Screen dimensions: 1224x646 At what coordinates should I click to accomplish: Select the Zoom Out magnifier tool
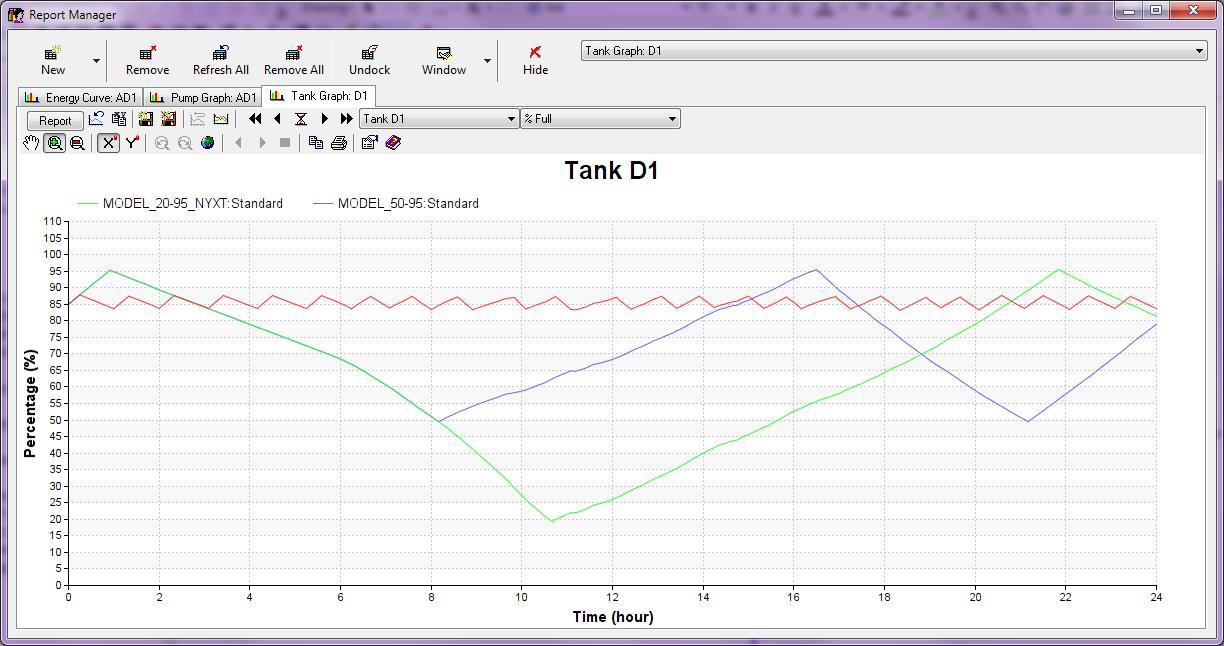pos(77,143)
